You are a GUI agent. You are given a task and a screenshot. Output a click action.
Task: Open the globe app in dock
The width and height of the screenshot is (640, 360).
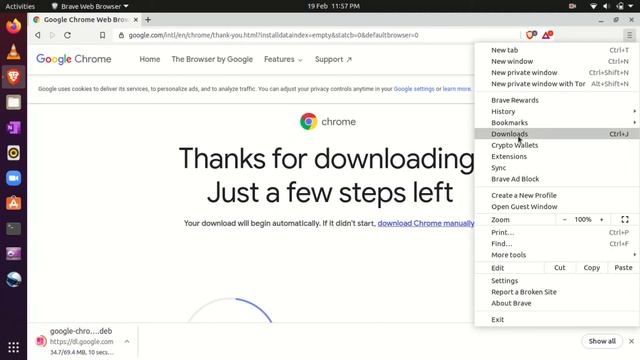tap(13, 280)
